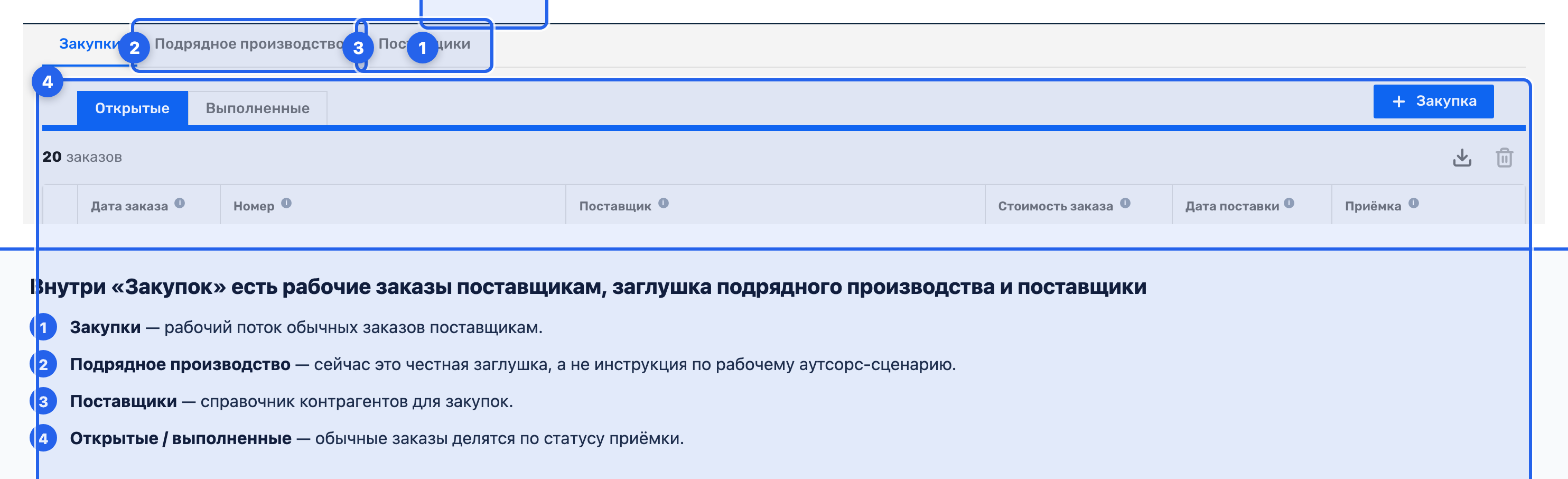Click the + Закупка button
Screen dimensions: 1568x479
coord(1433,101)
